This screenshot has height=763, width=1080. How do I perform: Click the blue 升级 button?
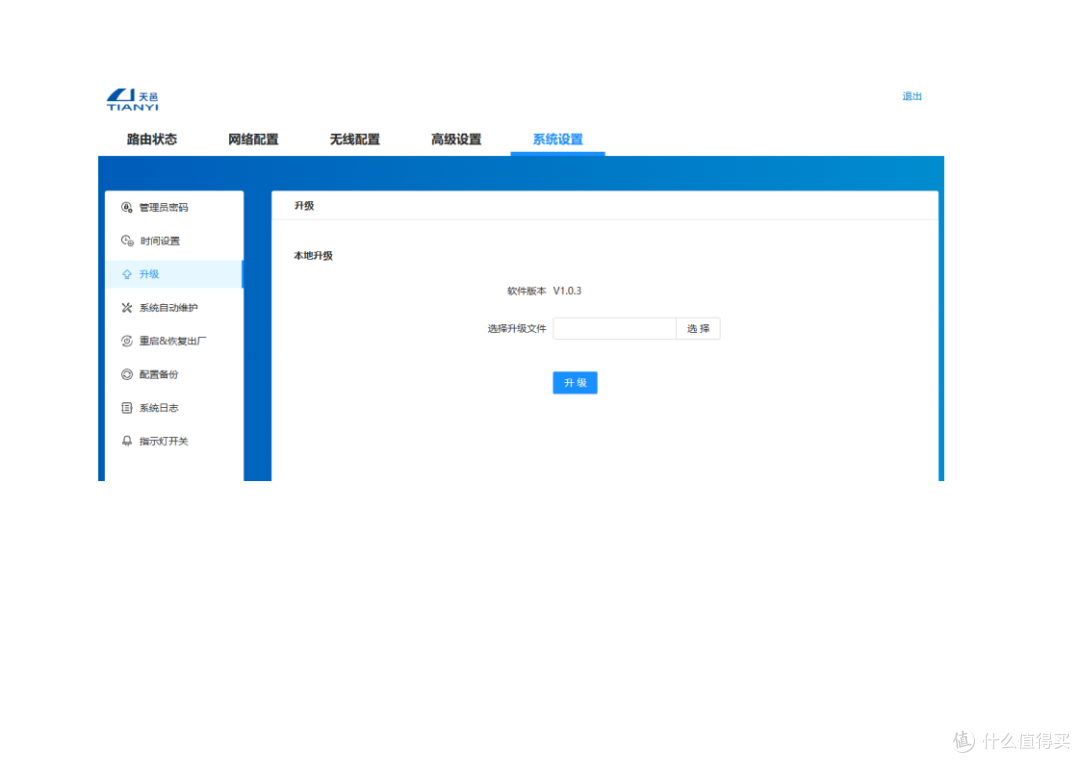(575, 383)
